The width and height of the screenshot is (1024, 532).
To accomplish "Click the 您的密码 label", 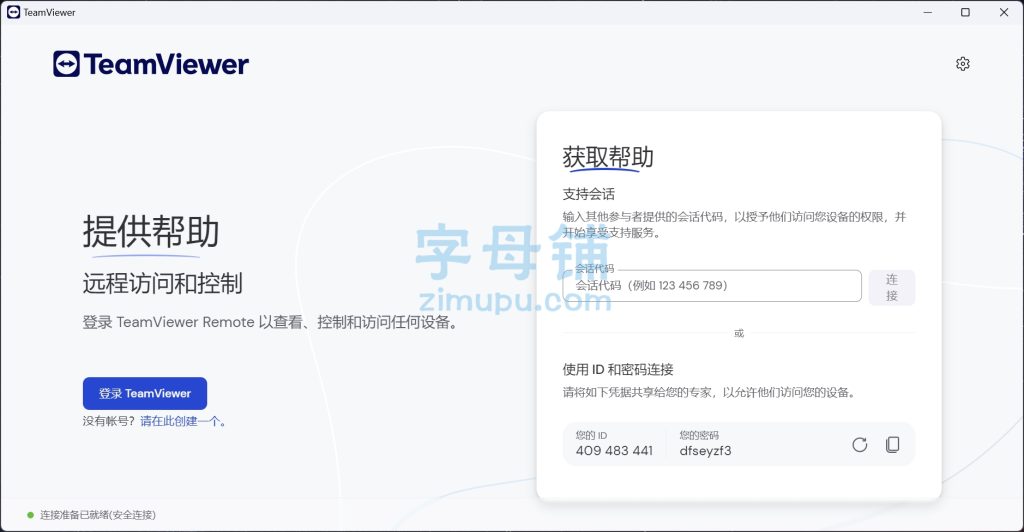I will 699,435.
